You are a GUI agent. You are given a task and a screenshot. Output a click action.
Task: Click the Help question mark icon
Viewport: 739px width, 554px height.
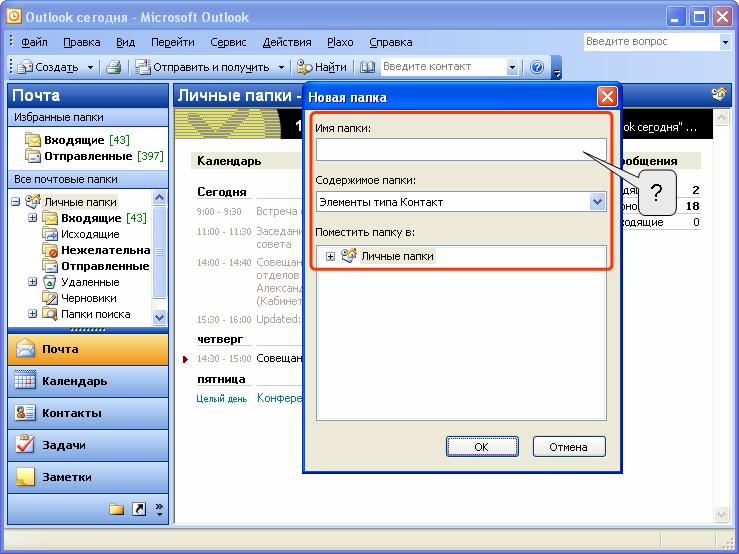(x=537, y=67)
